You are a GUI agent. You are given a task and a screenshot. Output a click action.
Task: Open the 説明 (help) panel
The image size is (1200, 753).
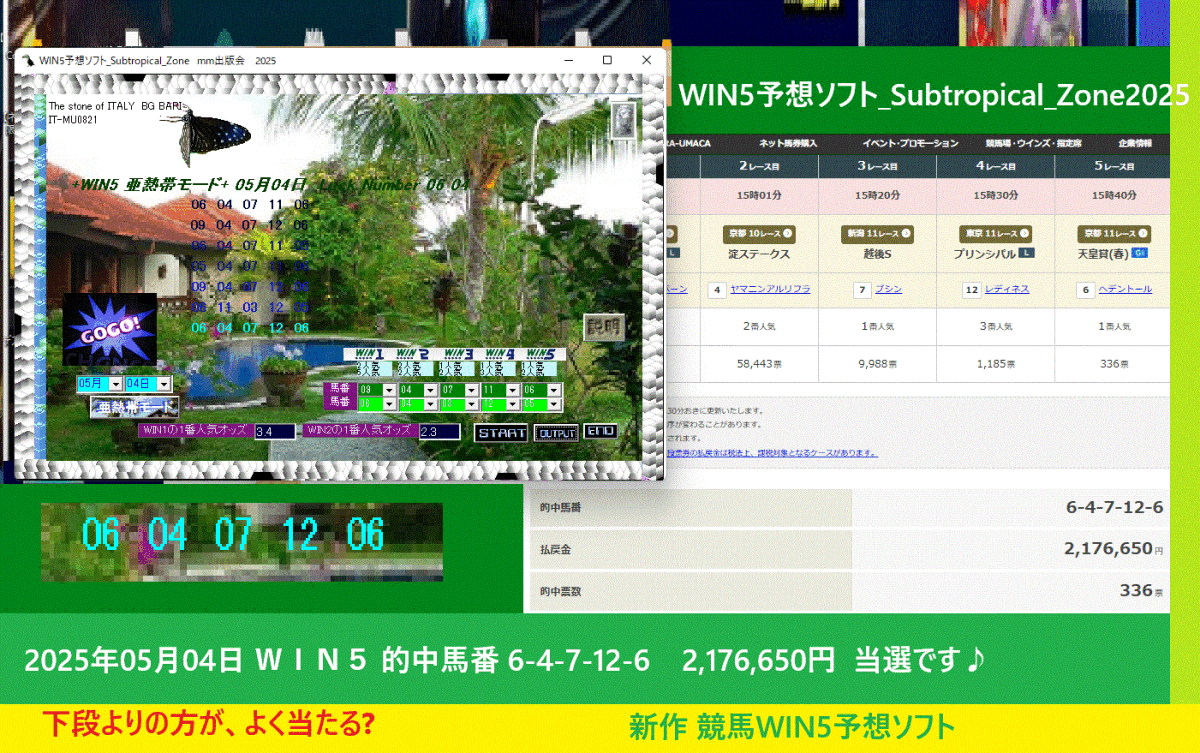pyautogui.click(x=606, y=329)
